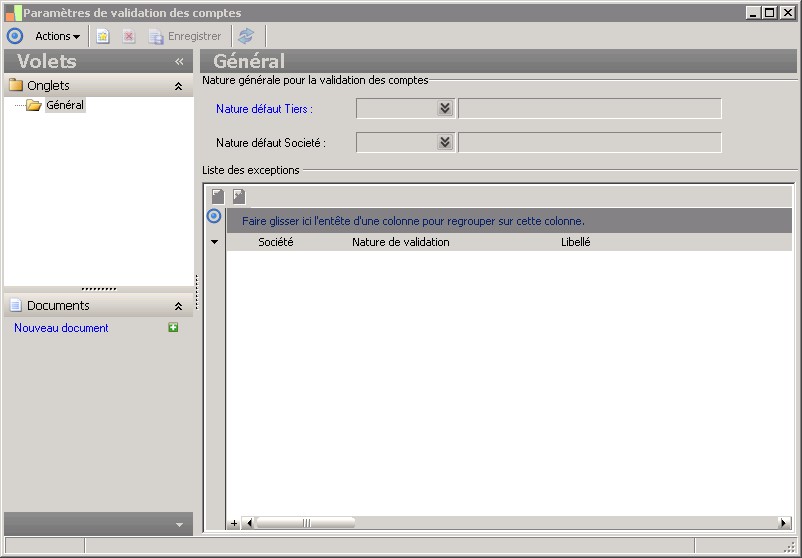Click the window resize grip corner
The height and width of the screenshot is (558, 802).
coord(790,546)
